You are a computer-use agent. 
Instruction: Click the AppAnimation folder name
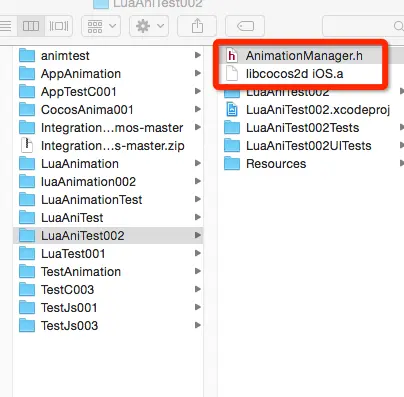pyautogui.click(x=81, y=74)
